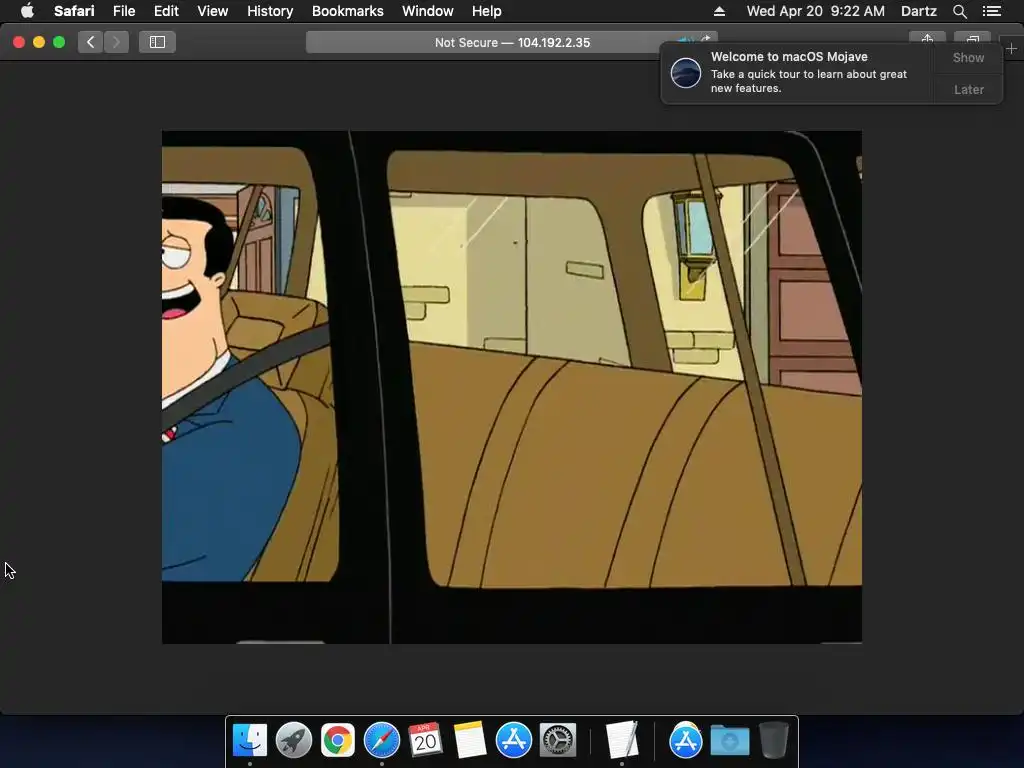The image size is (1024, 768).
Task: Show the Safari sidebar
Action: [157, 42]
